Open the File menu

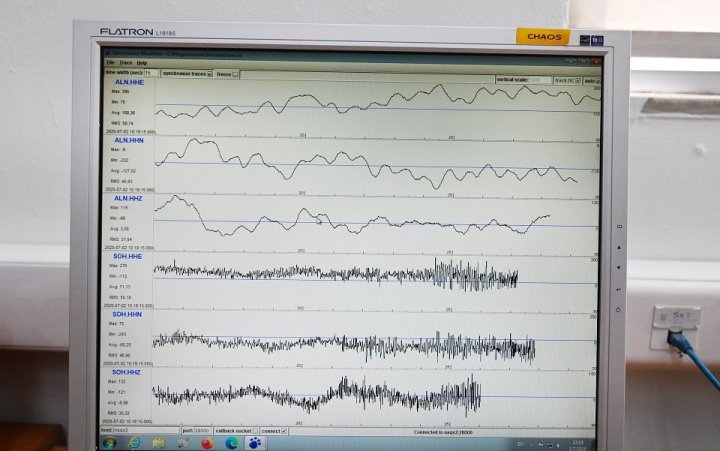[111, 62]
